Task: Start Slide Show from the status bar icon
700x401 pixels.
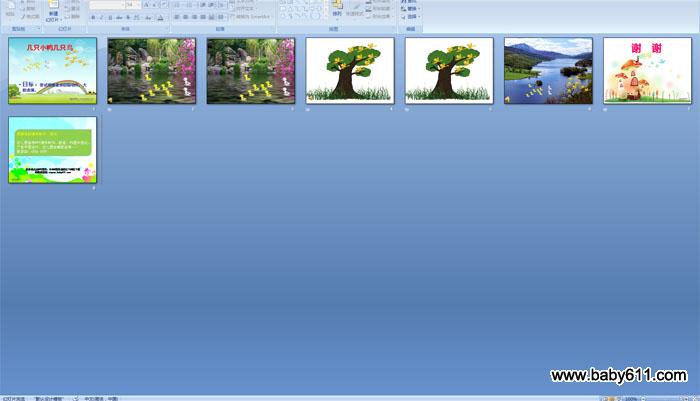Action: [x=619, y=398]
